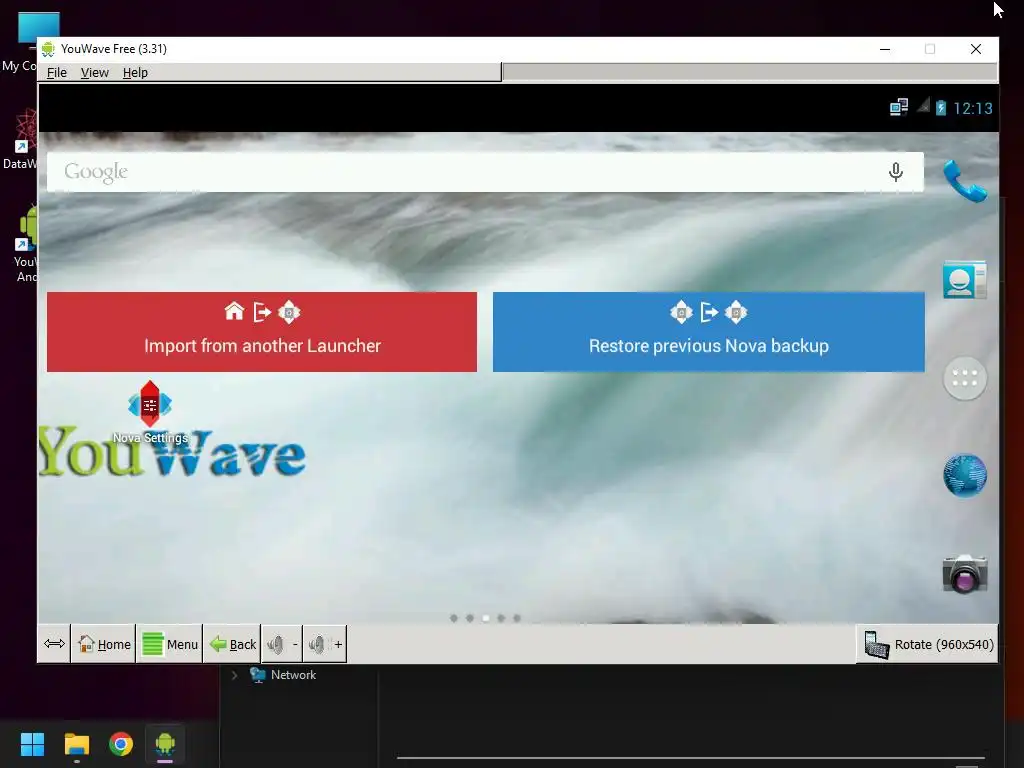Open the Camera app icon
The height and width of the screenshot is (768, 1024).
coord(965,574)
